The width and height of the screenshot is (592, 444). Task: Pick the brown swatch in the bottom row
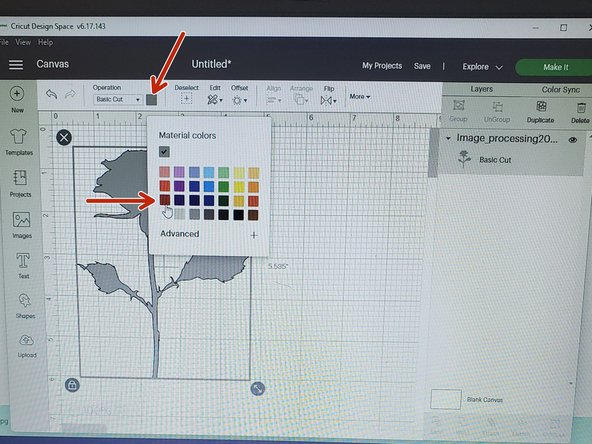pos(253,215)
